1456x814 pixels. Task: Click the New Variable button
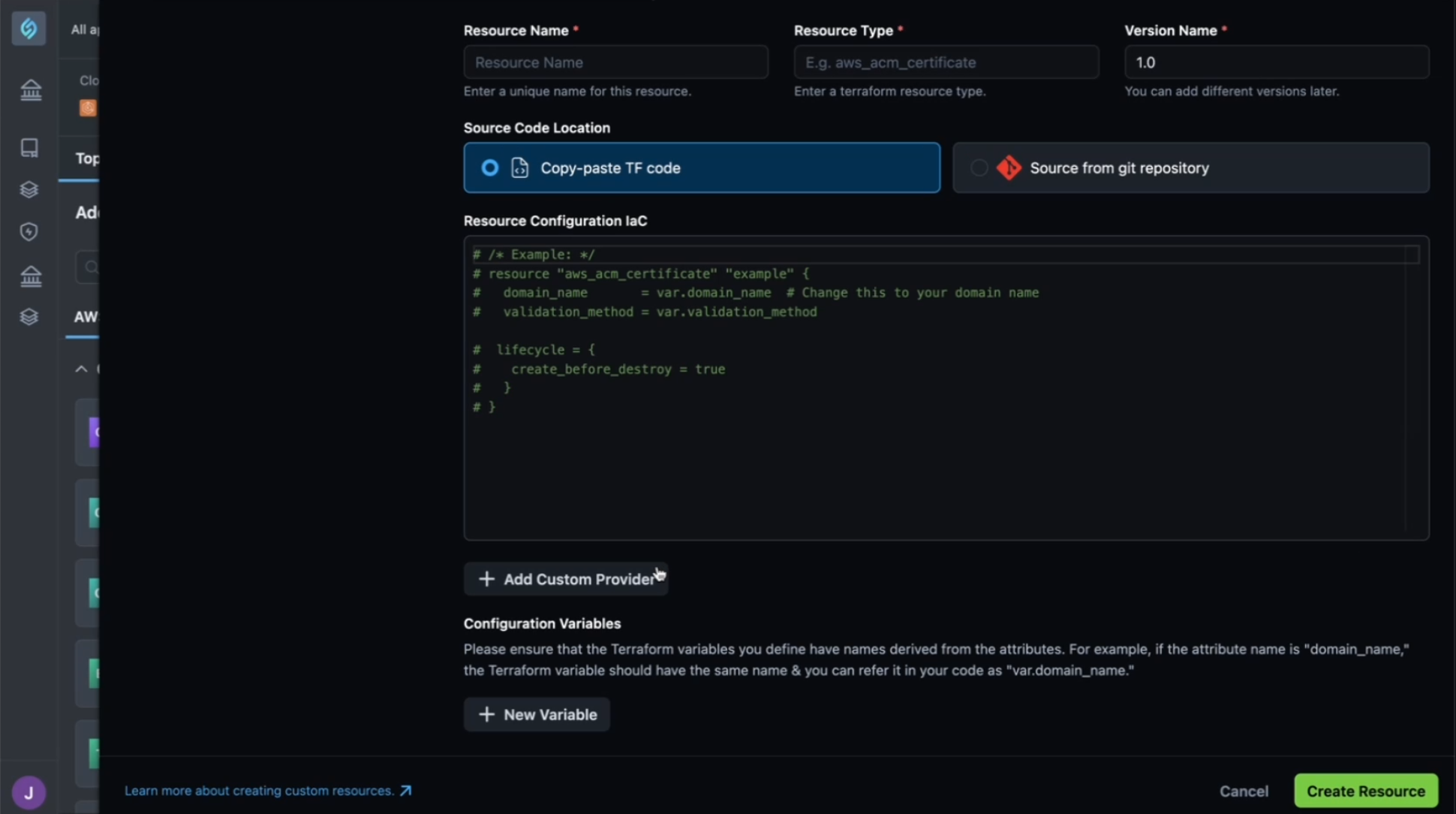[537, 714]
